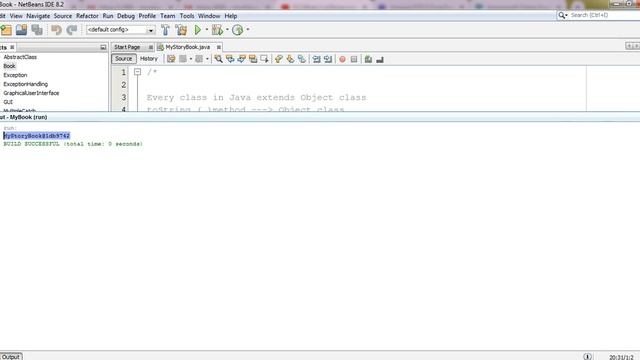
Task: Open the Run Project dropdown arrow
Action: coord(207,29)
